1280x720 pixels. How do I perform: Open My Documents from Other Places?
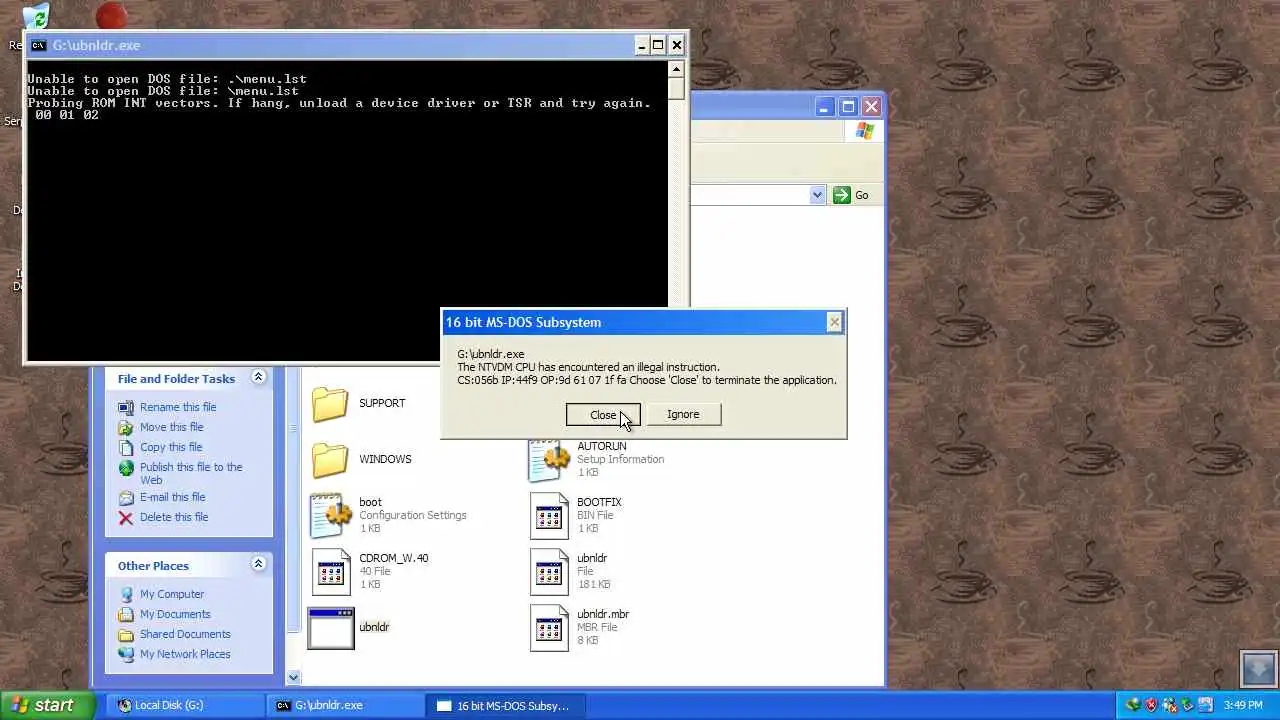(175, 614)
